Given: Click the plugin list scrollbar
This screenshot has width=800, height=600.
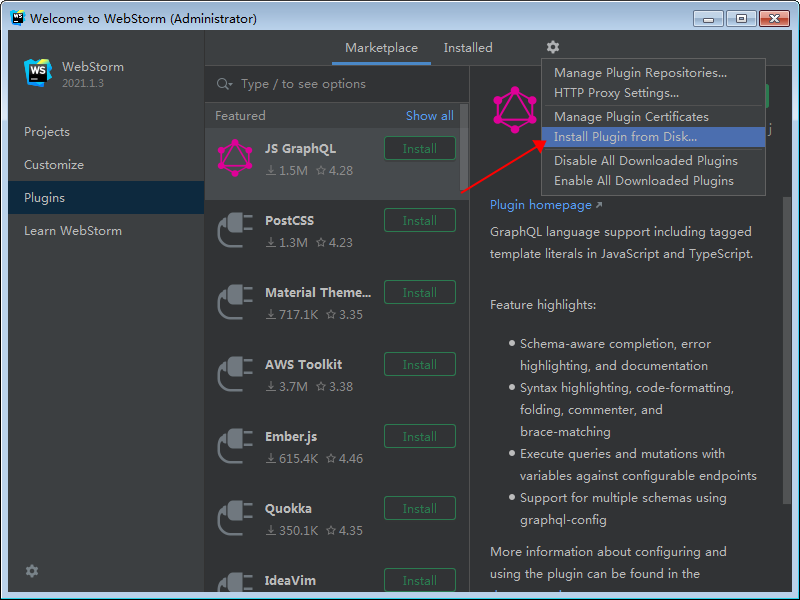Looking at the screenshot, I should click(463, 147).
